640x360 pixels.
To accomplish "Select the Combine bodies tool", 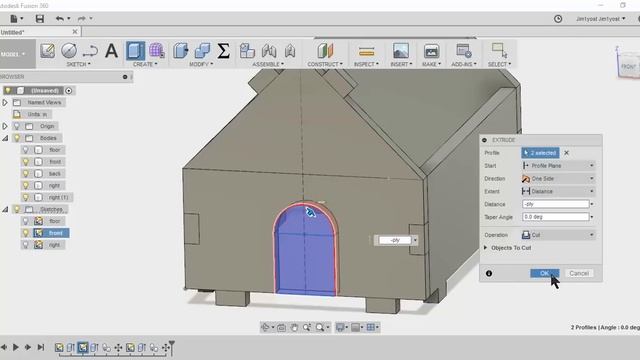I will [x=202, y=51].
